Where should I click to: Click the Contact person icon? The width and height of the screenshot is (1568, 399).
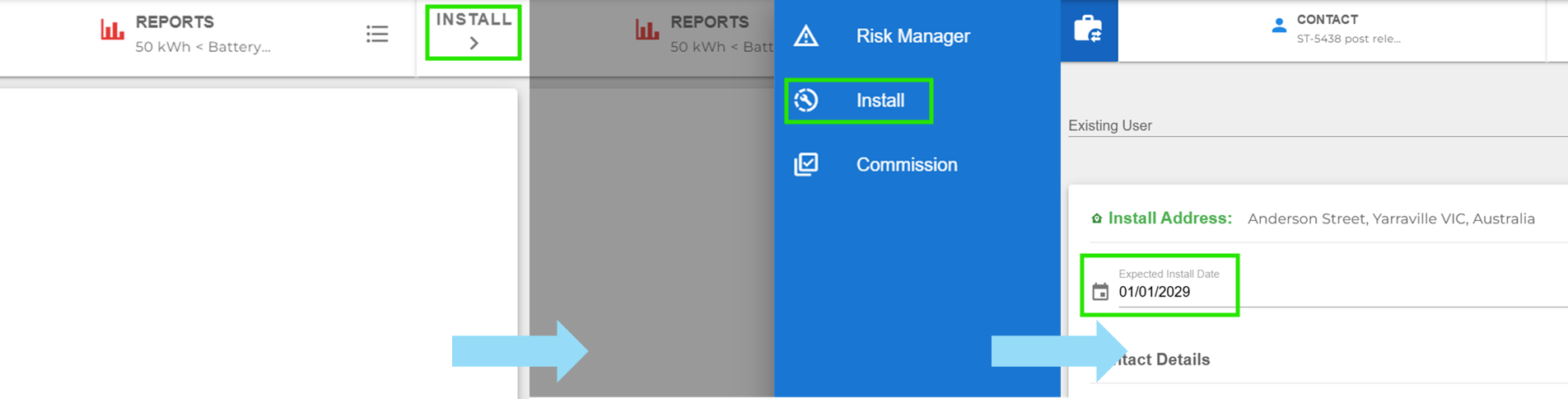(x=1278, y=26)
